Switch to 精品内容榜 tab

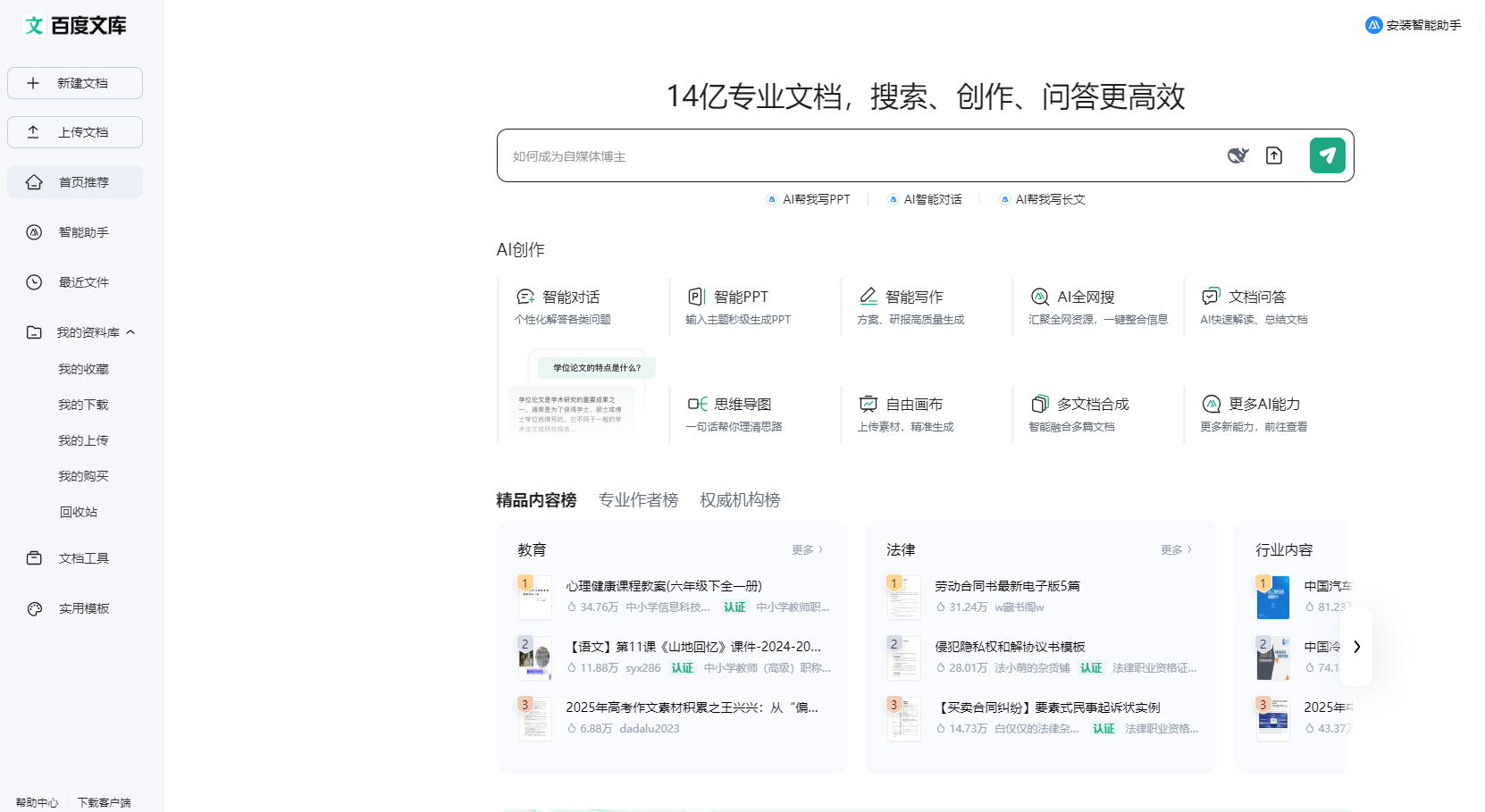536,500
